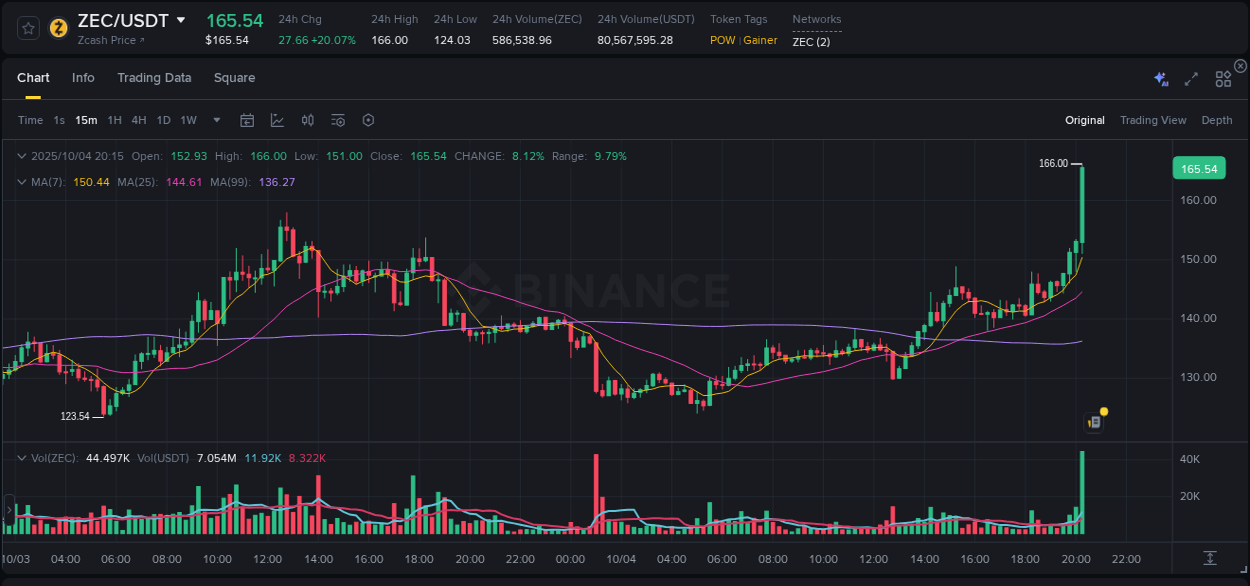
Task: Open the indicators settings icon
Action: (x=337, y=119)
